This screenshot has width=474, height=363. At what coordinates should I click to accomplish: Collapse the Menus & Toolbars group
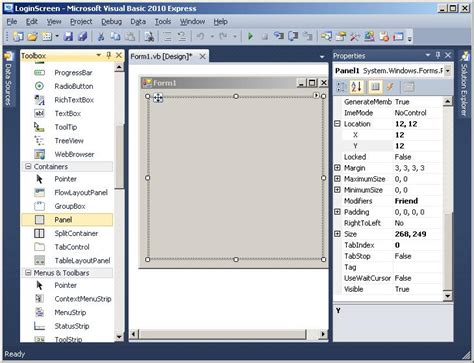tap(28, 273)
